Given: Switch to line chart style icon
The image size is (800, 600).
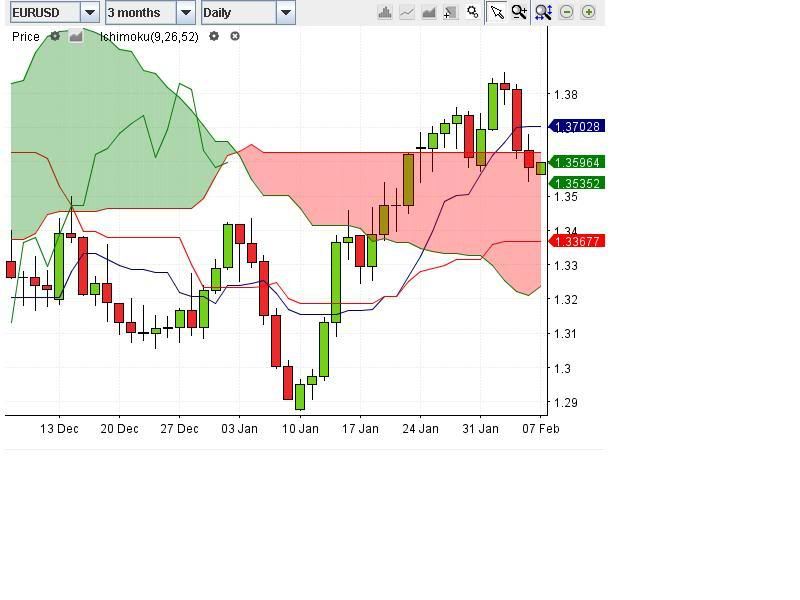Looking at the screenshot, I should click(407, 12).
